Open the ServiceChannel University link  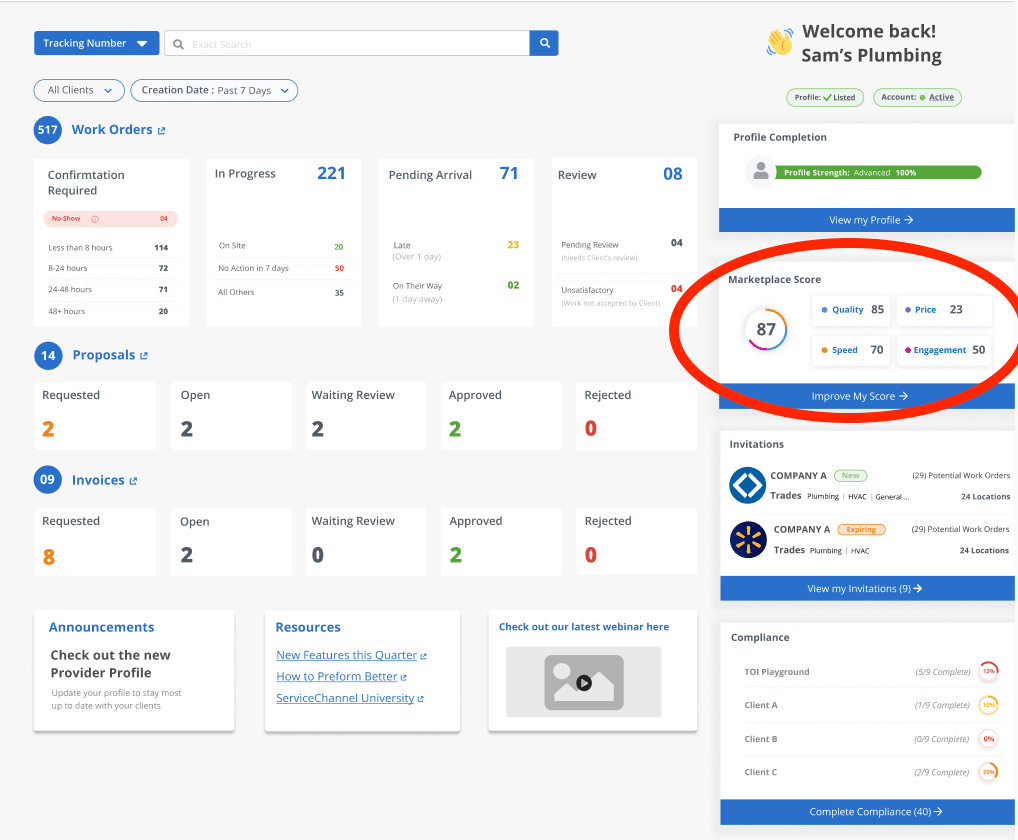(x=345, y=698)
